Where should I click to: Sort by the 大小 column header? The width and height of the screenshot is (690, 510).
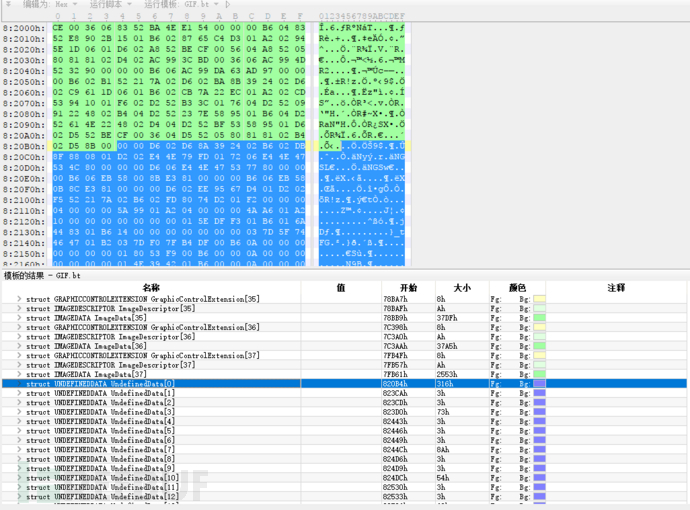(462, 288)
